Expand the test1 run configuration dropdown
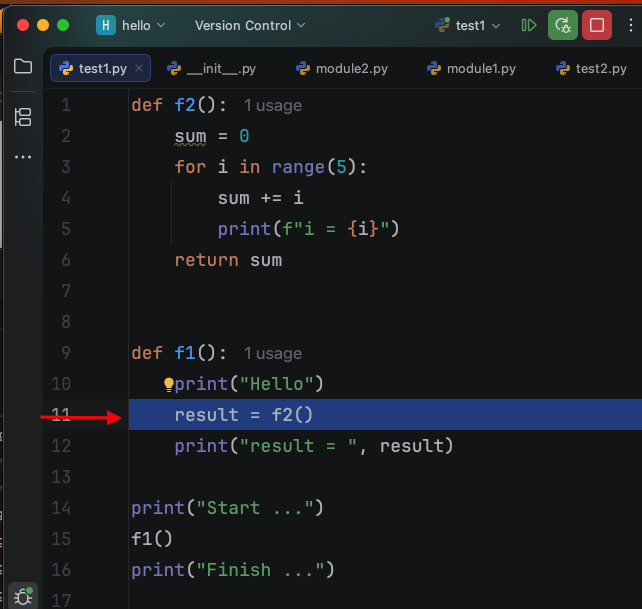 click(468, 25)
